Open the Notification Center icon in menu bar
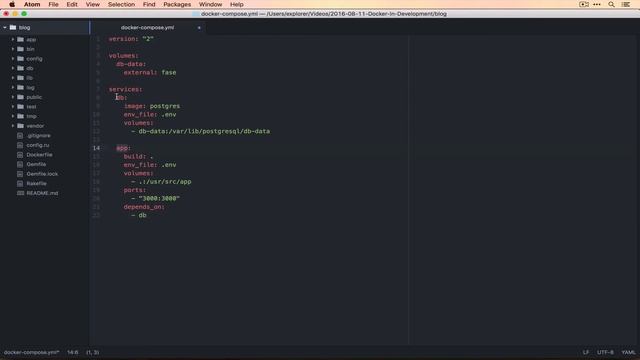 pos(626,4)
